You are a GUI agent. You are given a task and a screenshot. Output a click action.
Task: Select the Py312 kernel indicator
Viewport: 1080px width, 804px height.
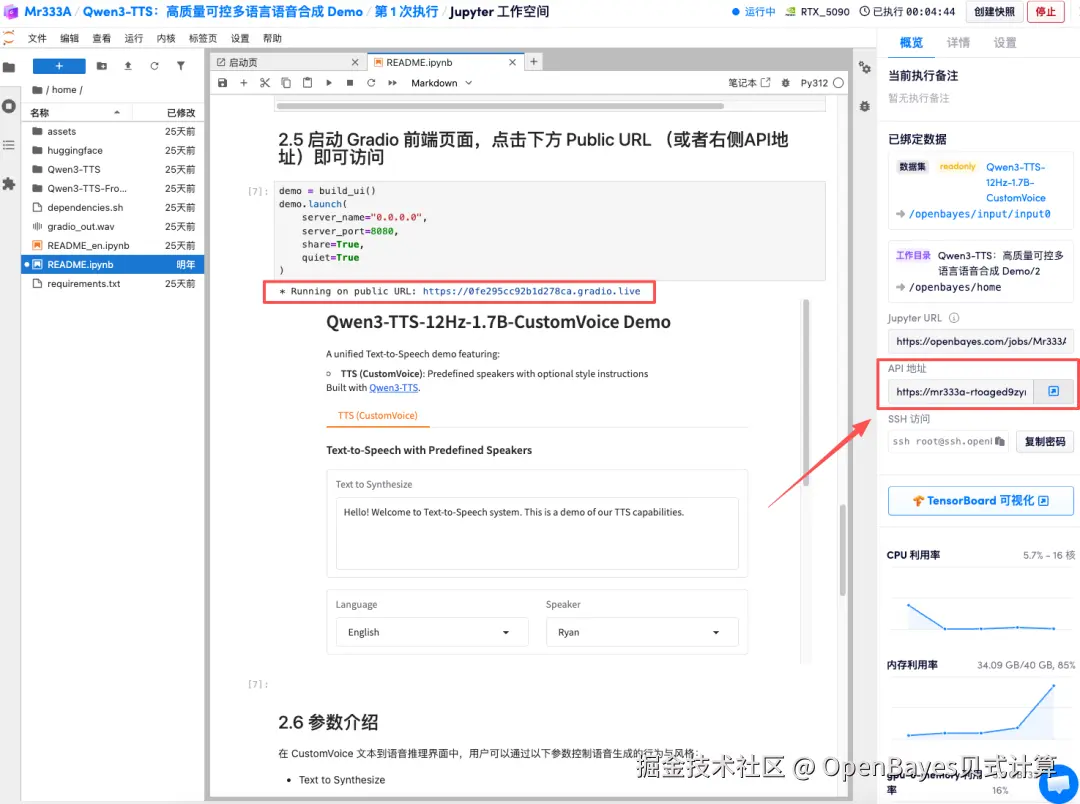click(822, 83)
